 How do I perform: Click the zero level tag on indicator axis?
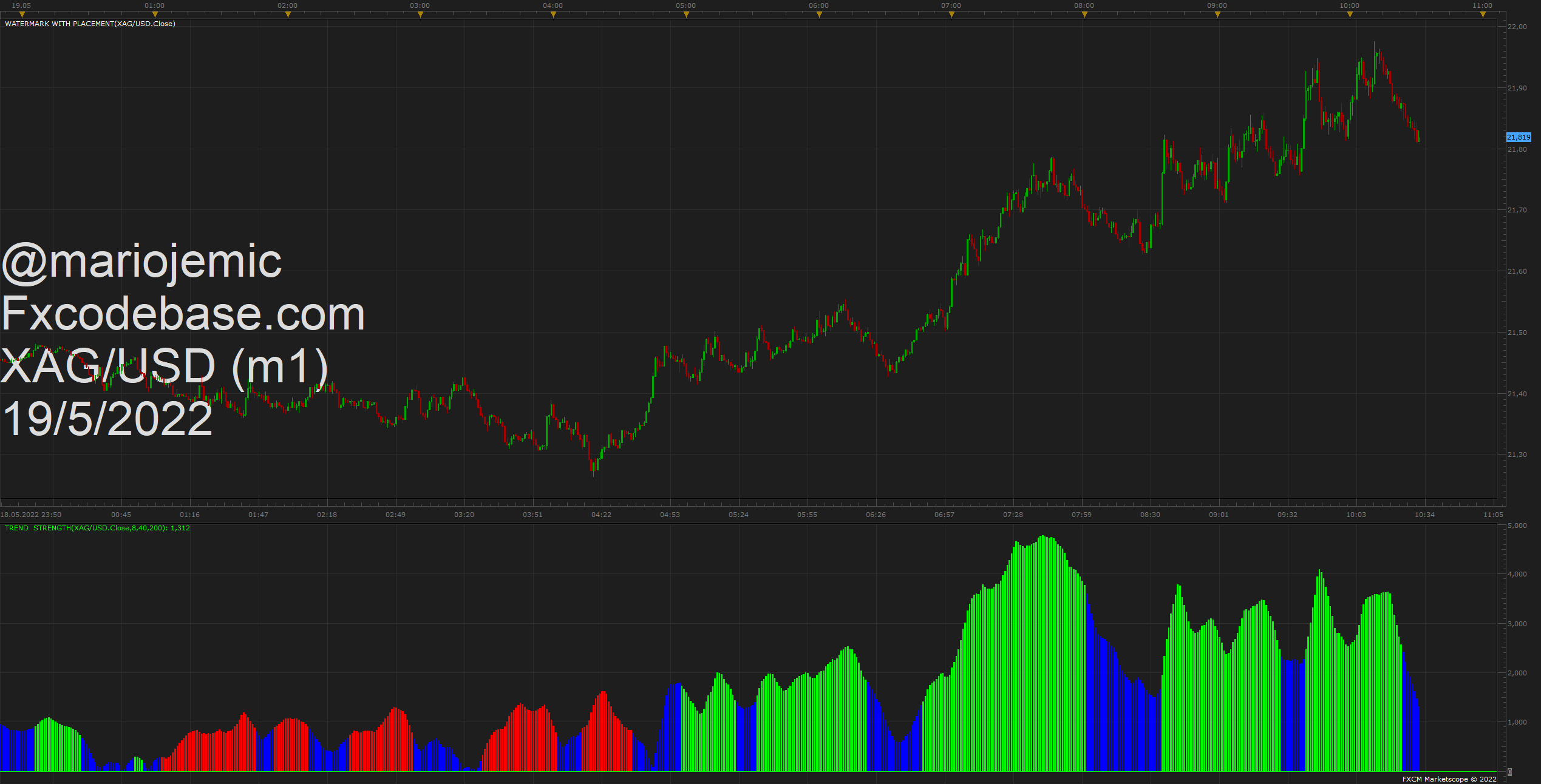pyautogui.click(x=1509, y=772)
